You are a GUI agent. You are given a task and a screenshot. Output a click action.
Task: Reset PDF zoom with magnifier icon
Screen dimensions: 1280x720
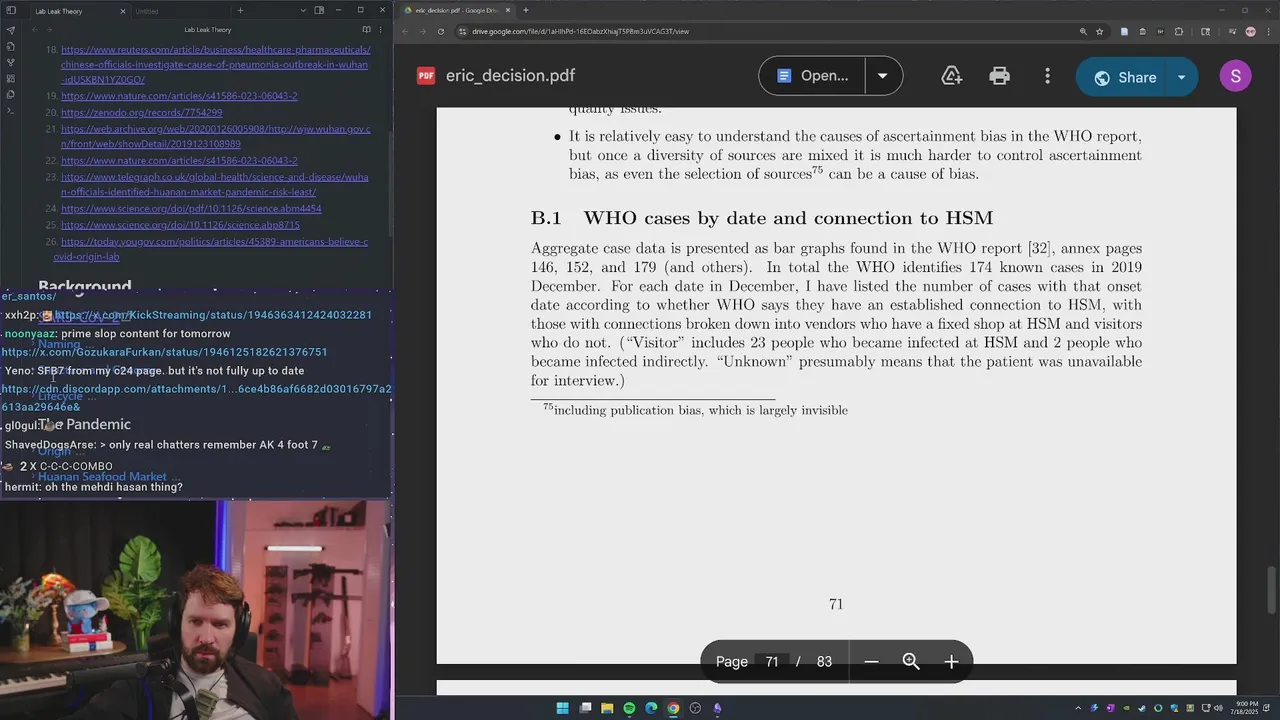click(x=911, y=661)
